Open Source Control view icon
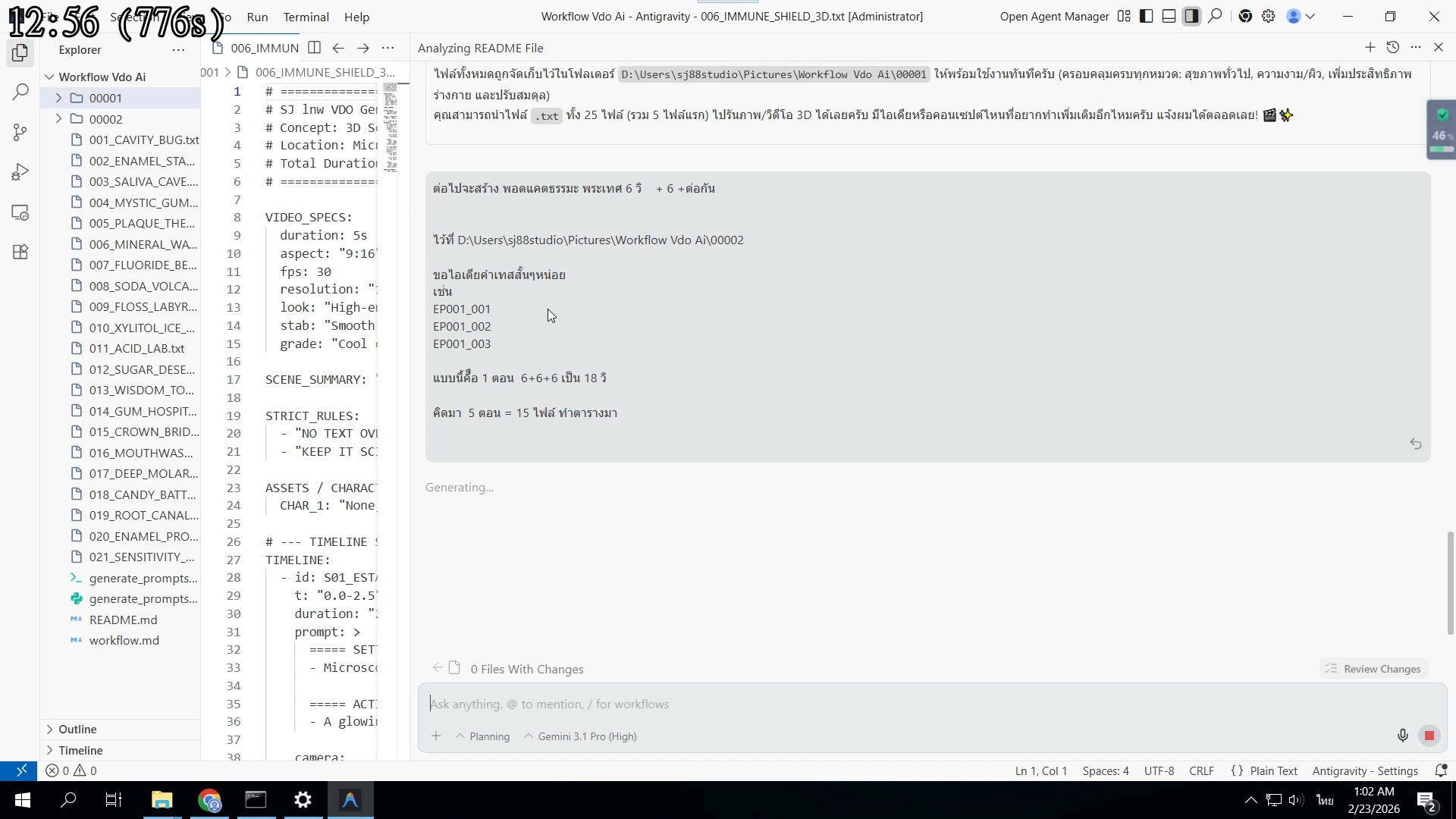Image resolution: width=1456 pixels, height=819 pixels. 20,133
